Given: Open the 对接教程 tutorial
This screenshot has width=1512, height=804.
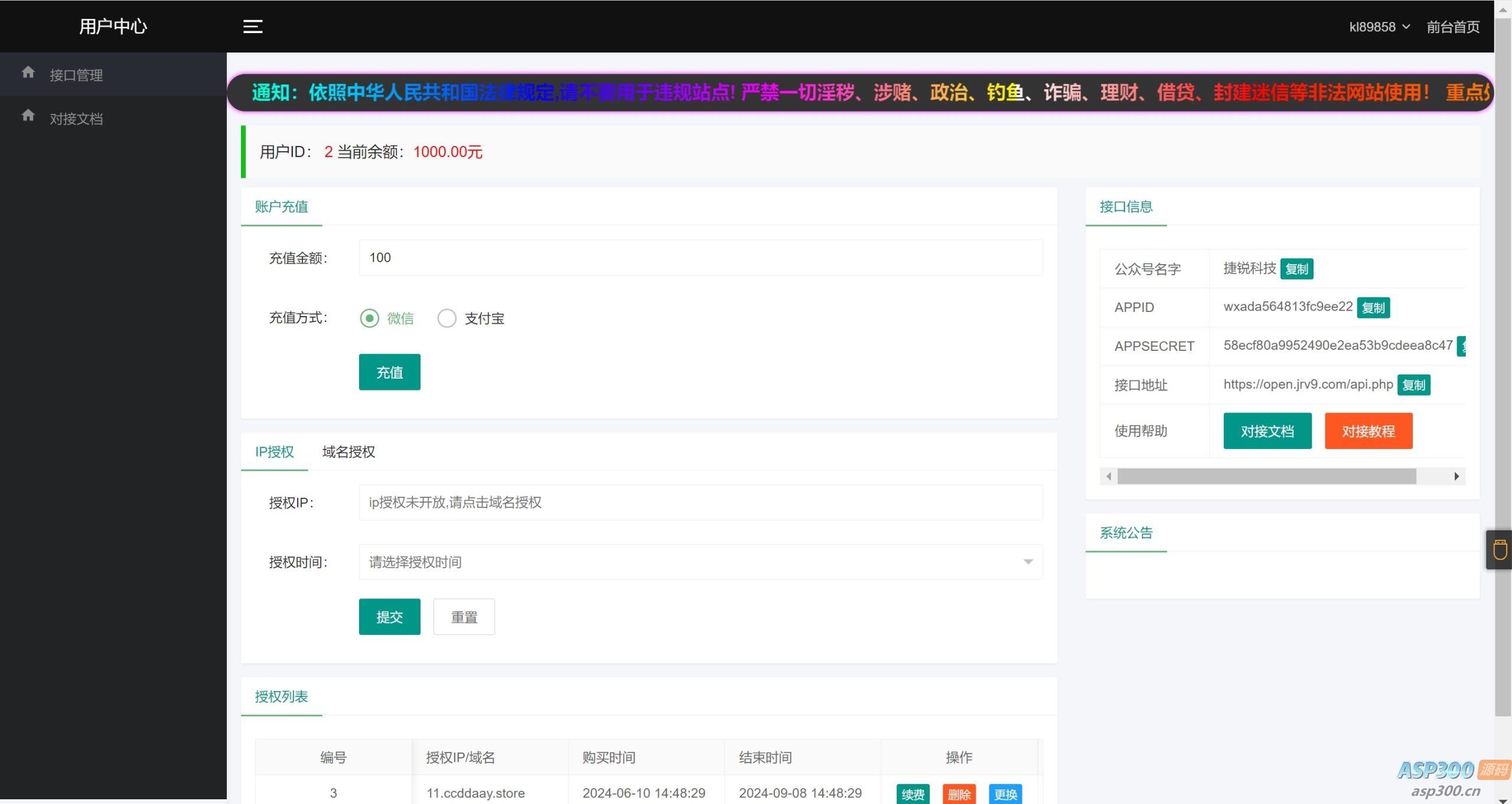Looking at the screenshot, I should point(1368,431).
